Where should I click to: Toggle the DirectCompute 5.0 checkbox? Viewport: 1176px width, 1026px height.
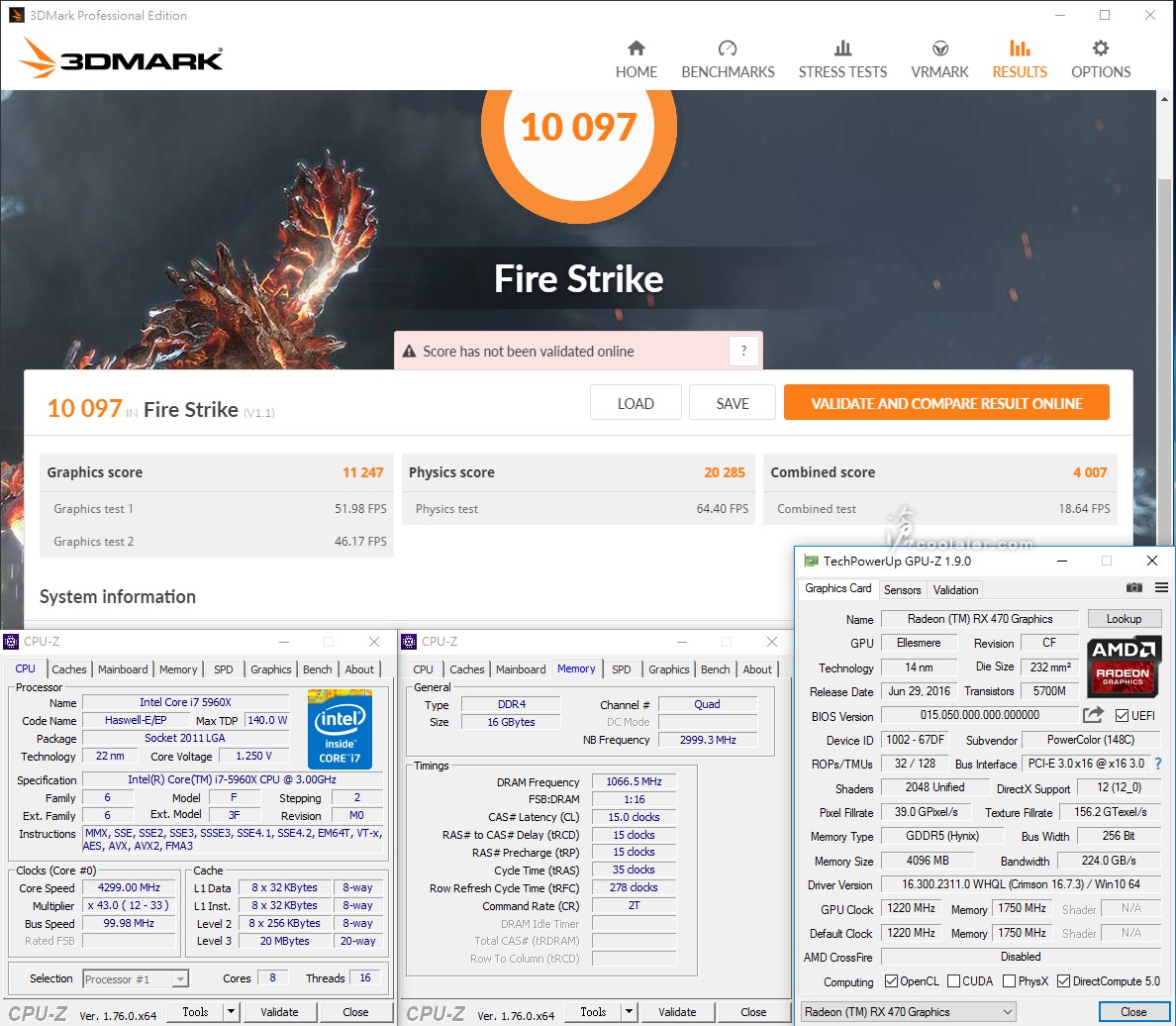point(1063,981)
